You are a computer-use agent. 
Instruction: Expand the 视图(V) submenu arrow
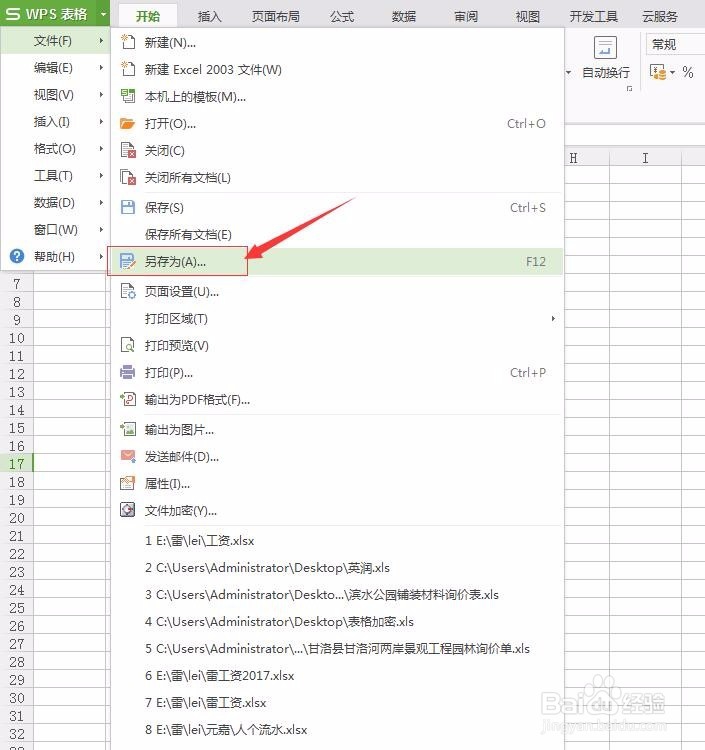[x=101, y=95]
